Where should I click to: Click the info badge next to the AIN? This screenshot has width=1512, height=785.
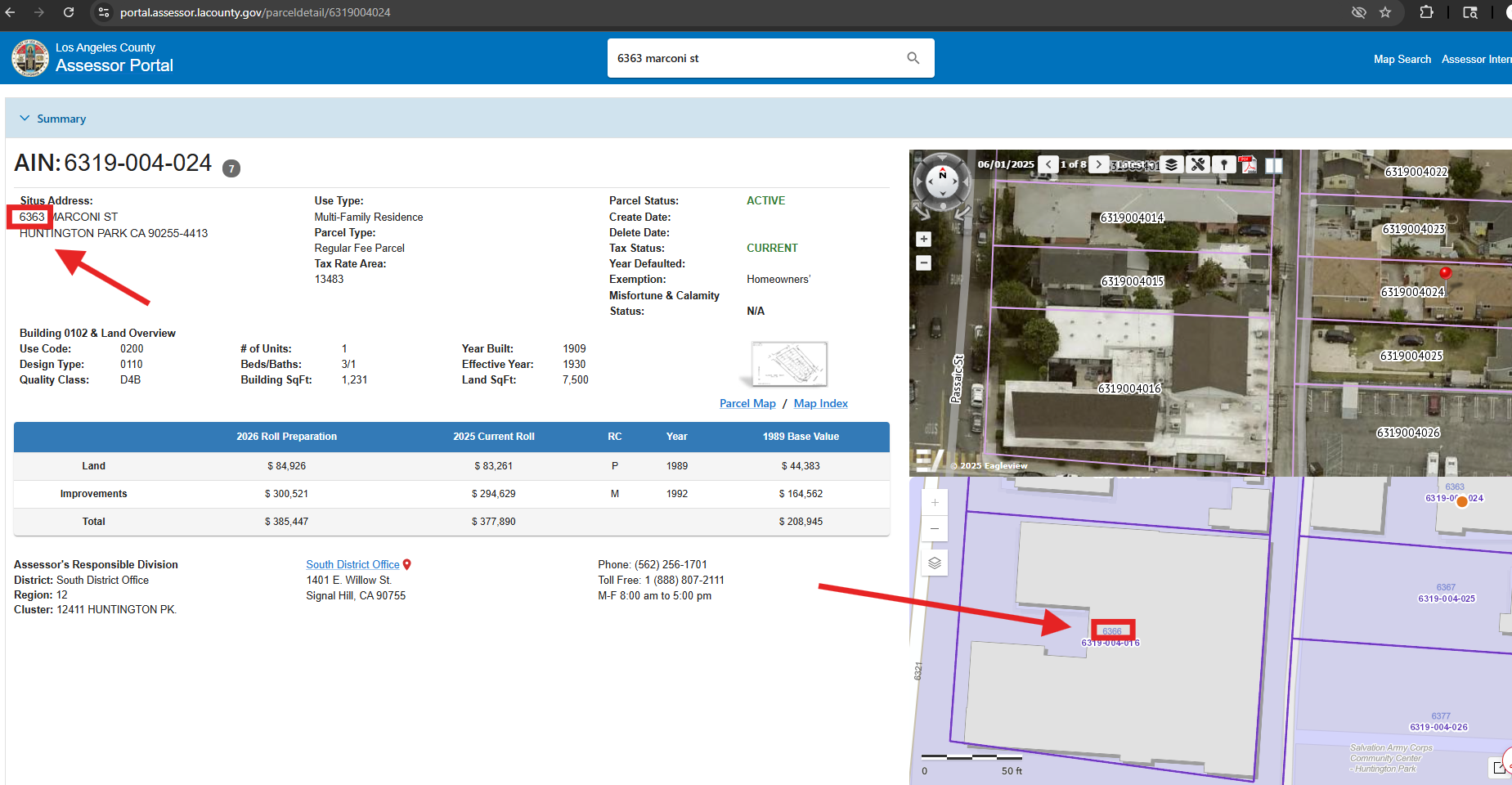(x=231, y=168)
